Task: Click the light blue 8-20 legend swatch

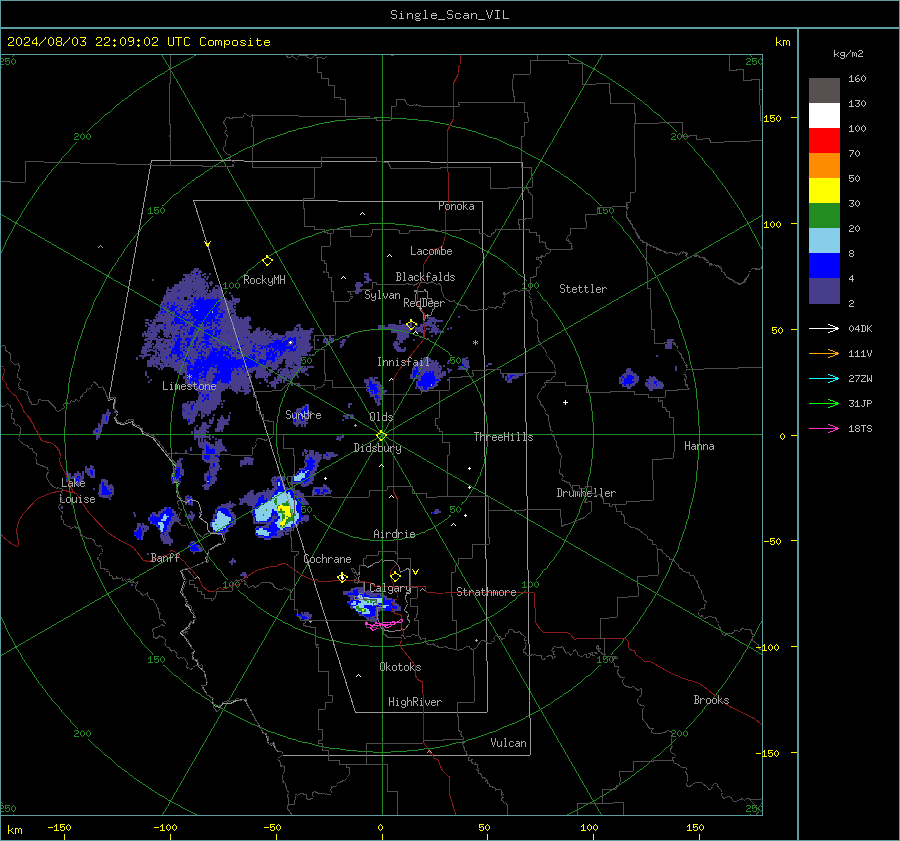Action: 824,241
